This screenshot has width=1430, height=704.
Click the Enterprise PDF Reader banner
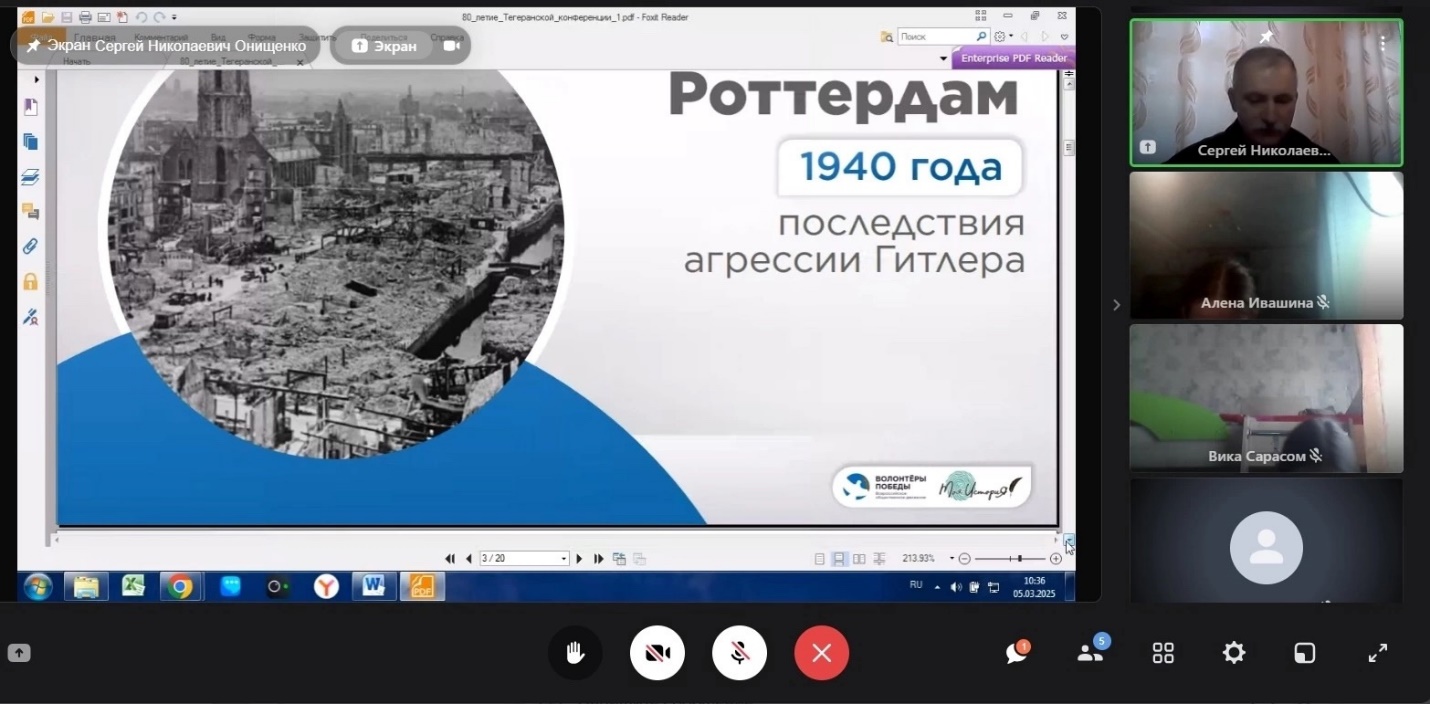pyautogui.click(x=1013, y=58)
